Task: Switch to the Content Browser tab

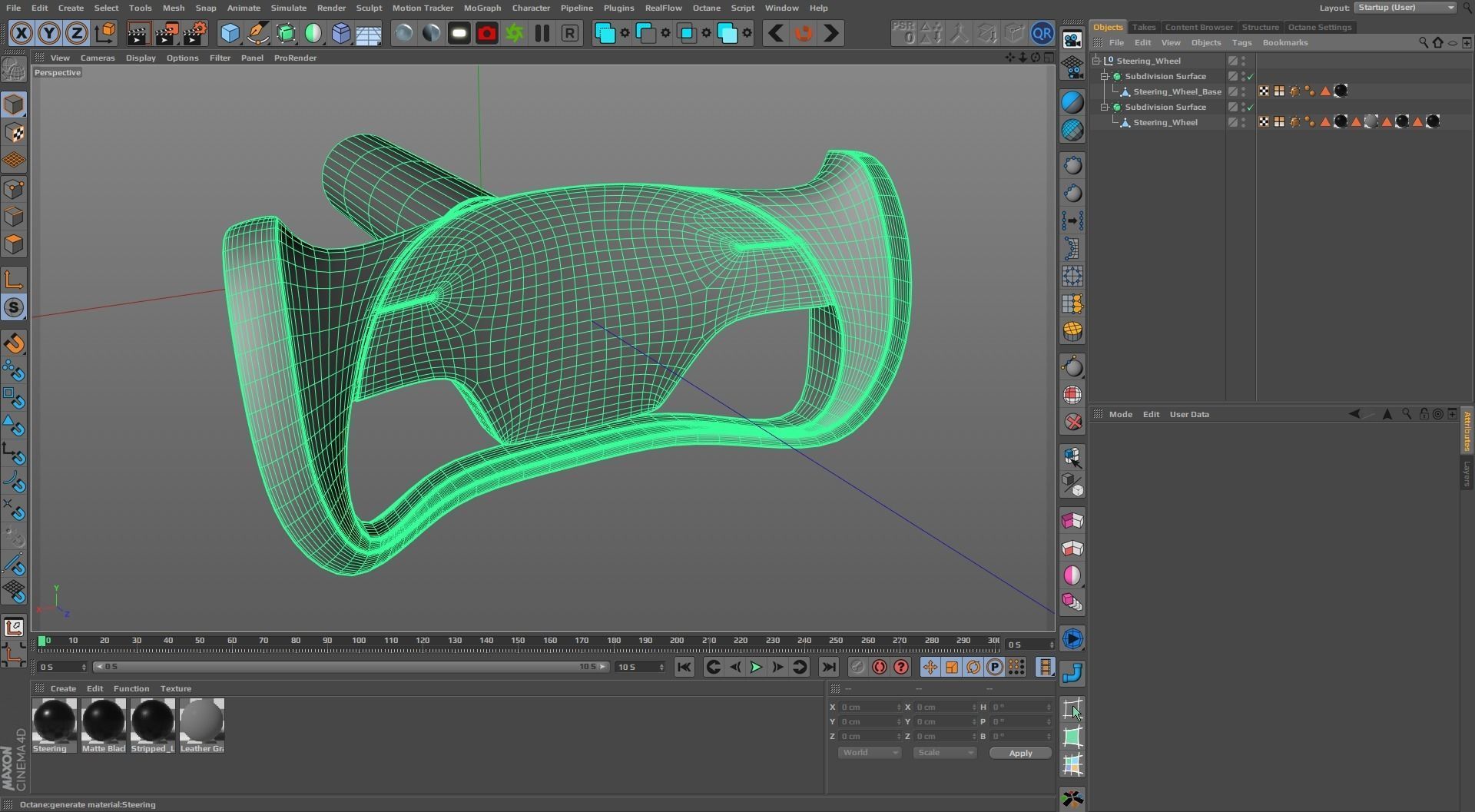Action: tap(1198, 27)
